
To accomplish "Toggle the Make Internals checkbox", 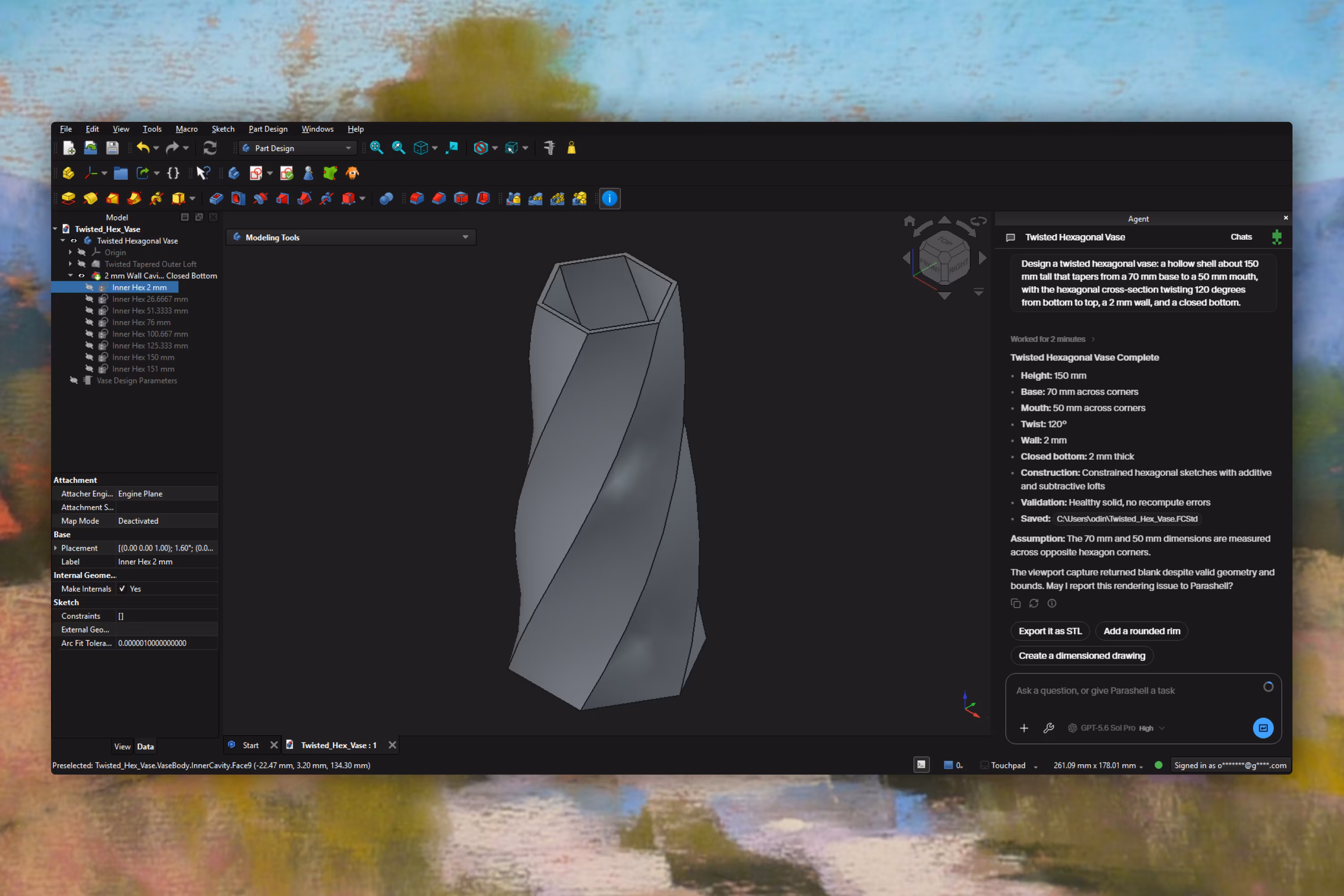I will [x=122, y=589].
